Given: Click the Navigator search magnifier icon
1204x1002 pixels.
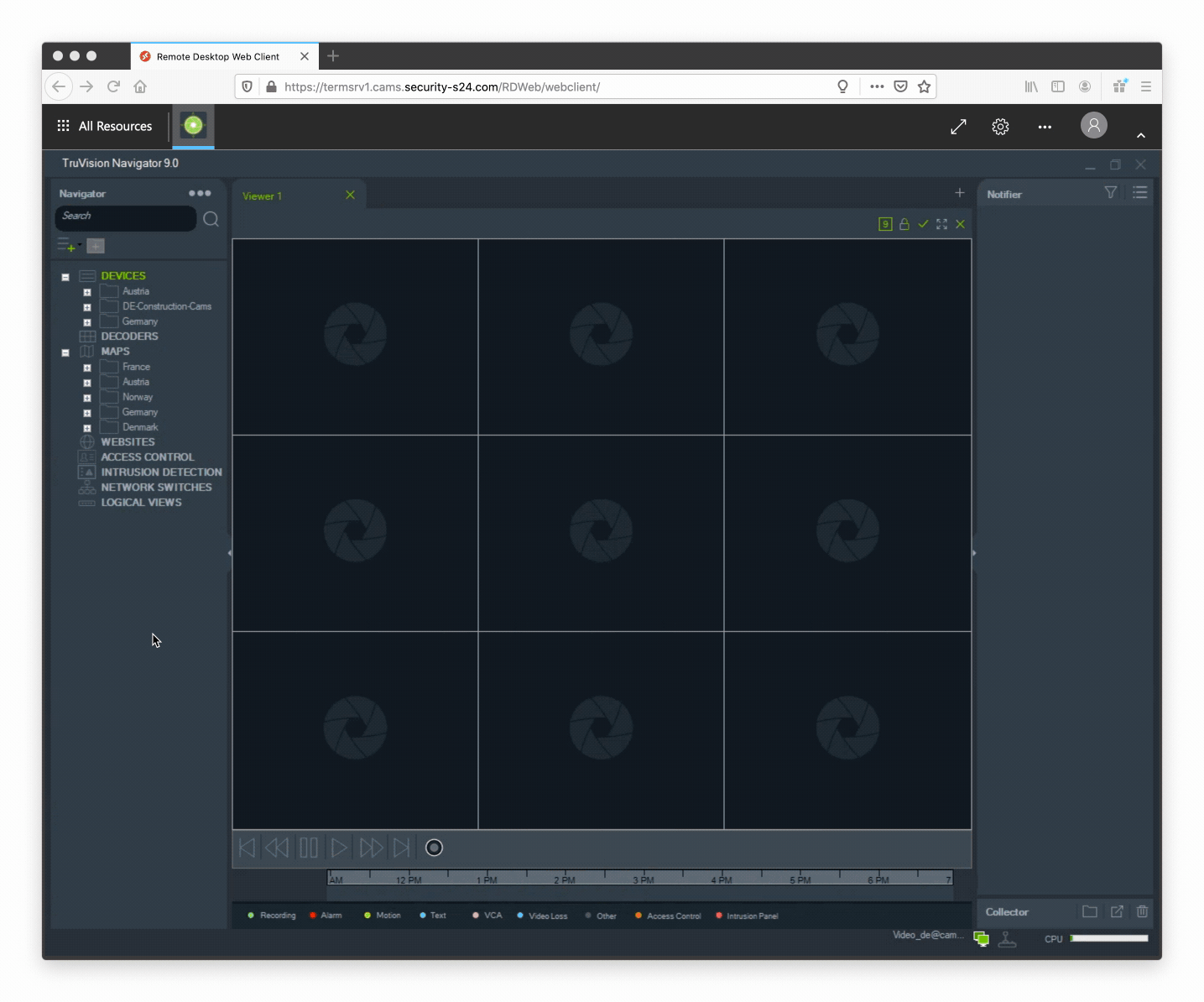Looking at the screenshot, I should point(211,219).
